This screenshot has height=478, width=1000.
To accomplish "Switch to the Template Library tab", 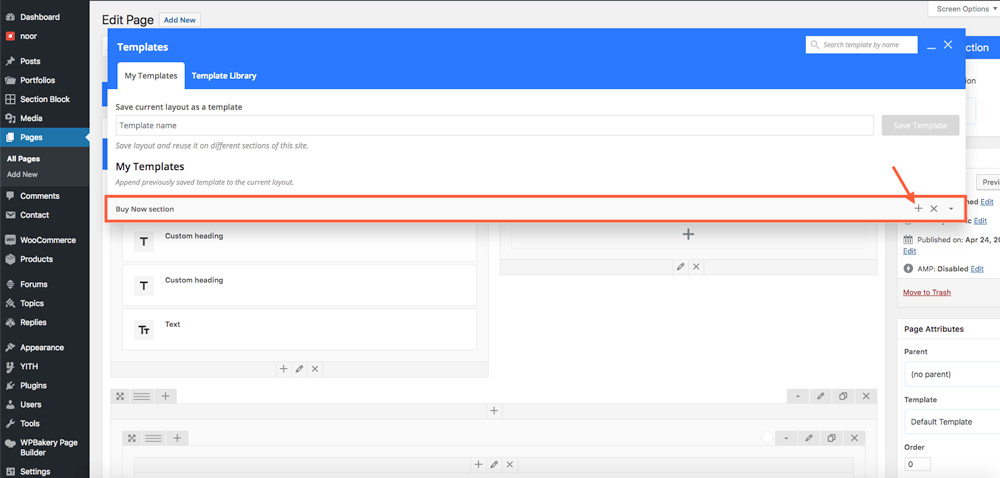I will 224,76.
